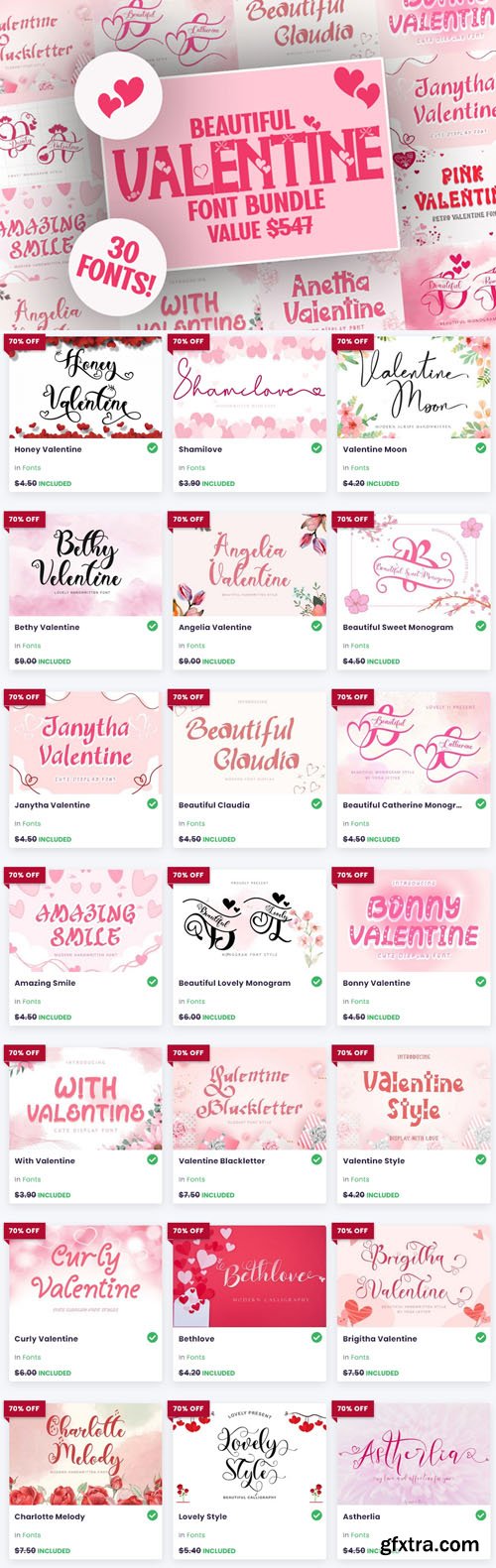Click green checkmark for Bethy Valentine
This screenshot has height=1568, width=496.
[x=152, y=626]
